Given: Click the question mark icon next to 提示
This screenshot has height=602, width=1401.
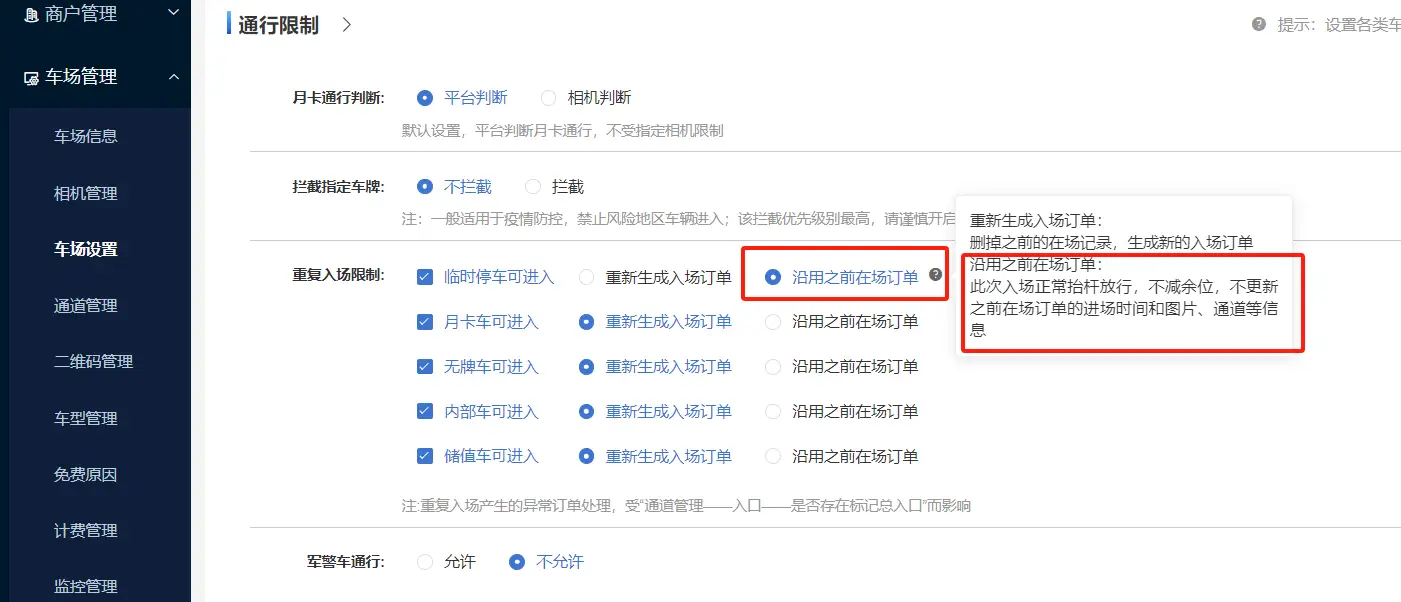Looking at the screenshot, I should (1259, 24).
